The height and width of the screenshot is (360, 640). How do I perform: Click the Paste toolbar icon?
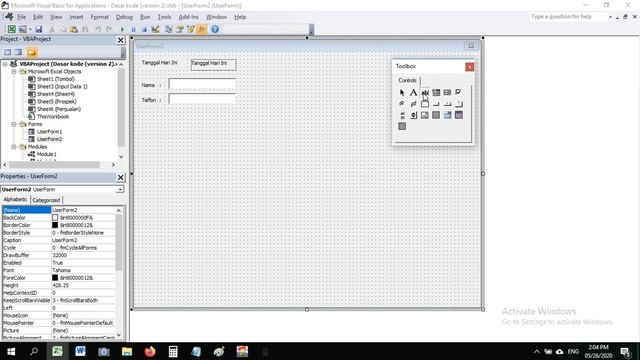tap(74, 29)
